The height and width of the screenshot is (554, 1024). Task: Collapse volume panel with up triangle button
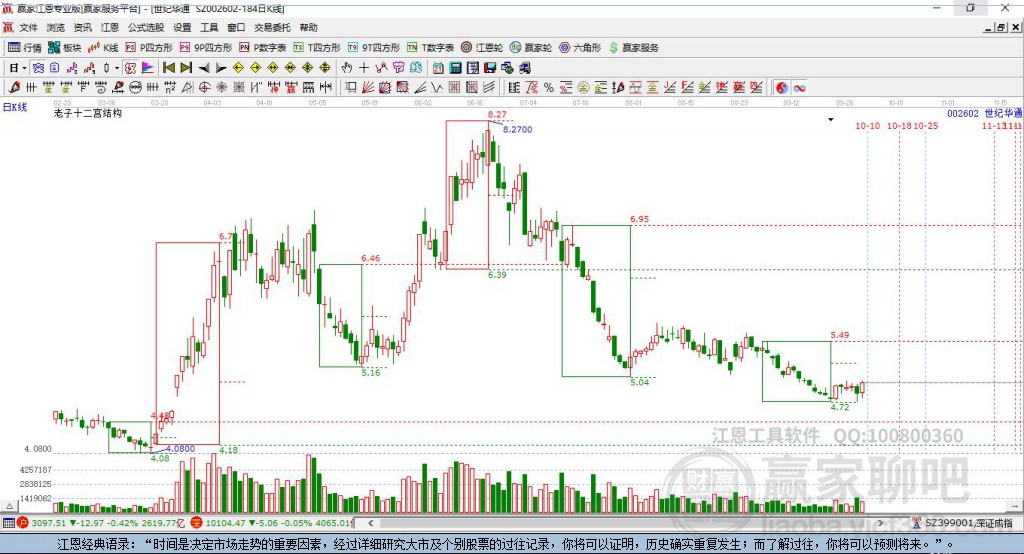(x=10, y=506)
